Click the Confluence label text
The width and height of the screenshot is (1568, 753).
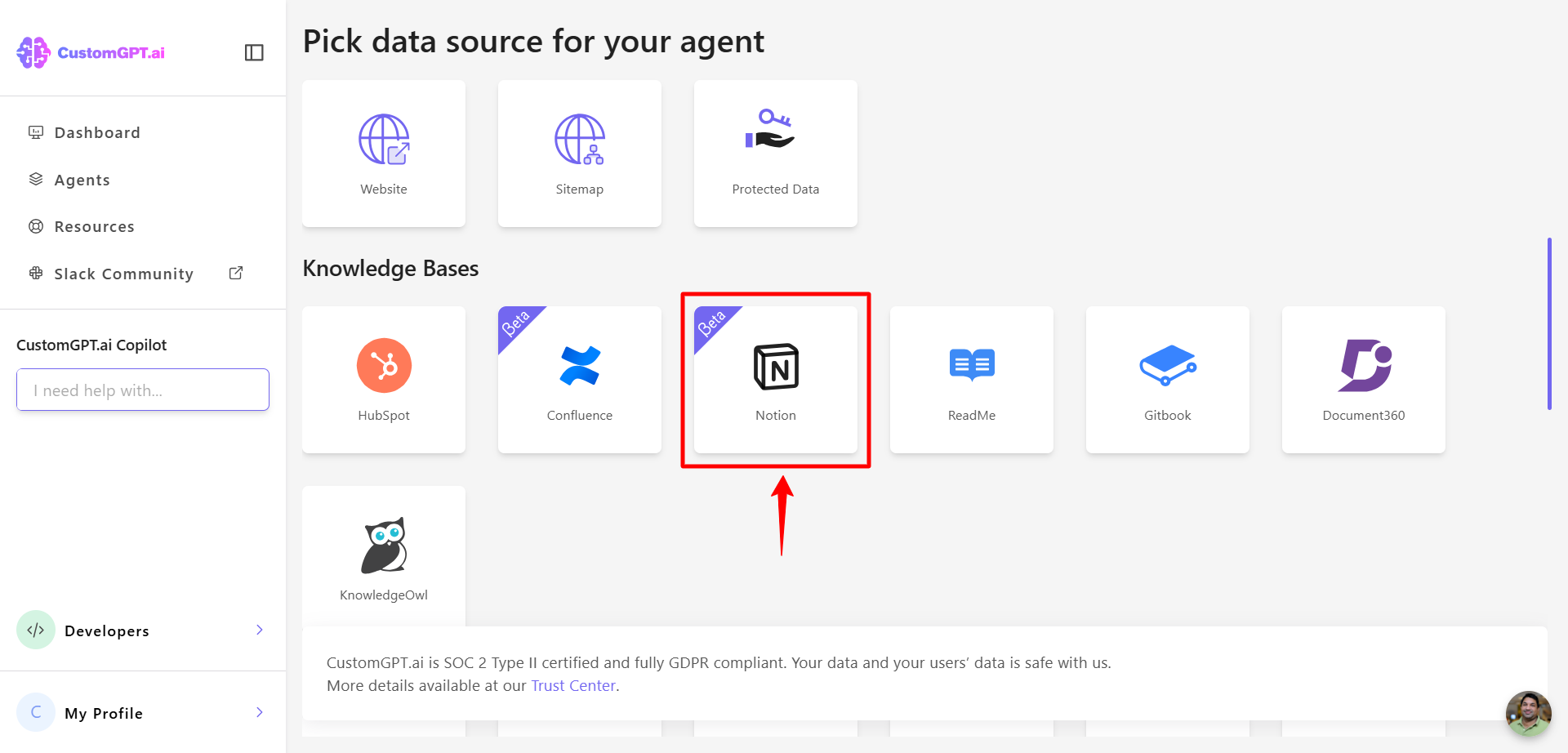[580, 415]
